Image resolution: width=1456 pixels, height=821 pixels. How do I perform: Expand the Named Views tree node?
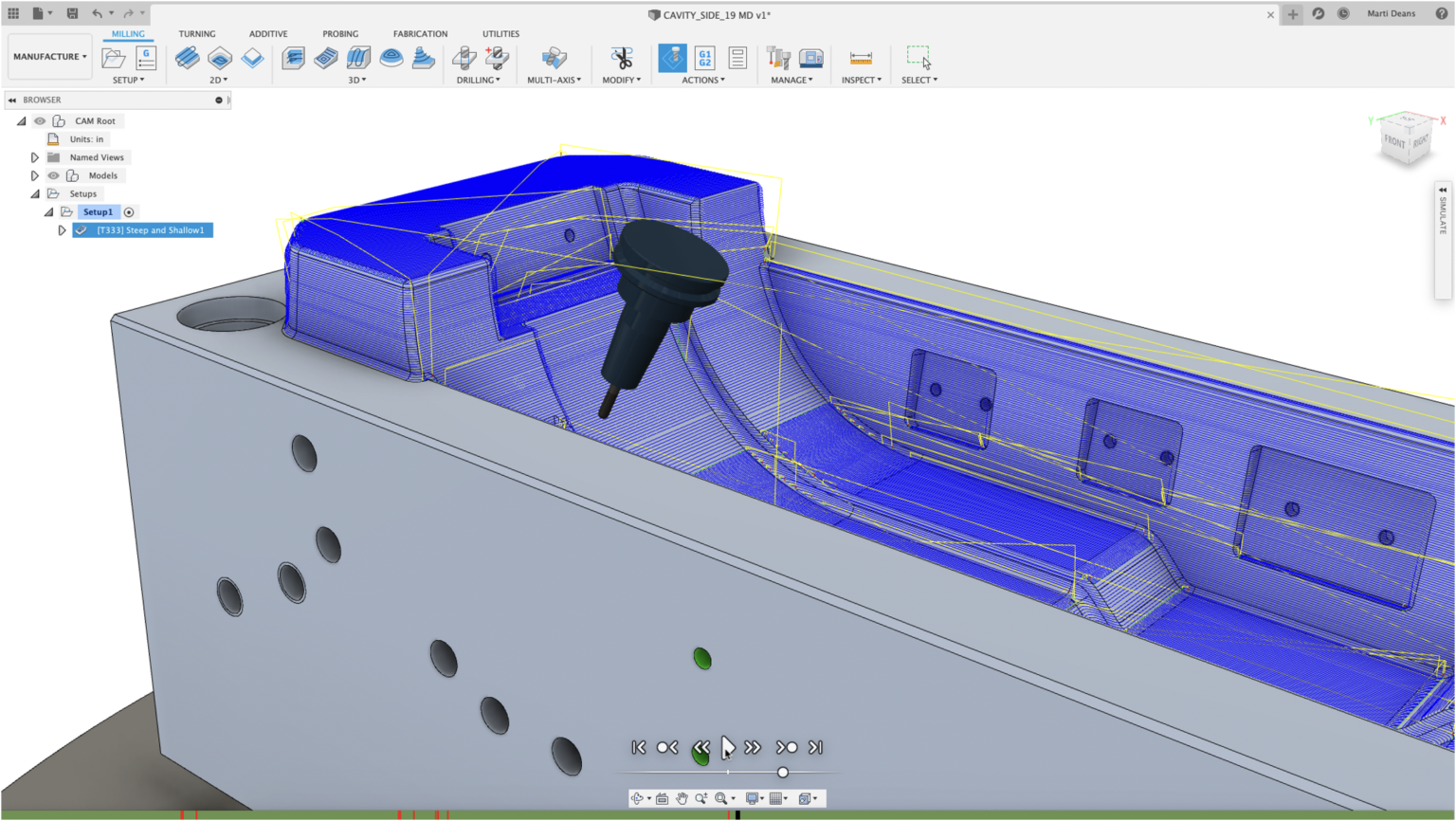point(35,157)
